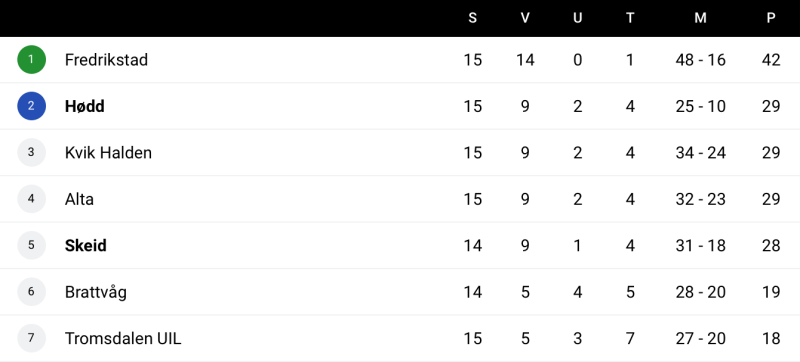Click the T column header
This screenshot has height=362, width=800.
point(630,18)
